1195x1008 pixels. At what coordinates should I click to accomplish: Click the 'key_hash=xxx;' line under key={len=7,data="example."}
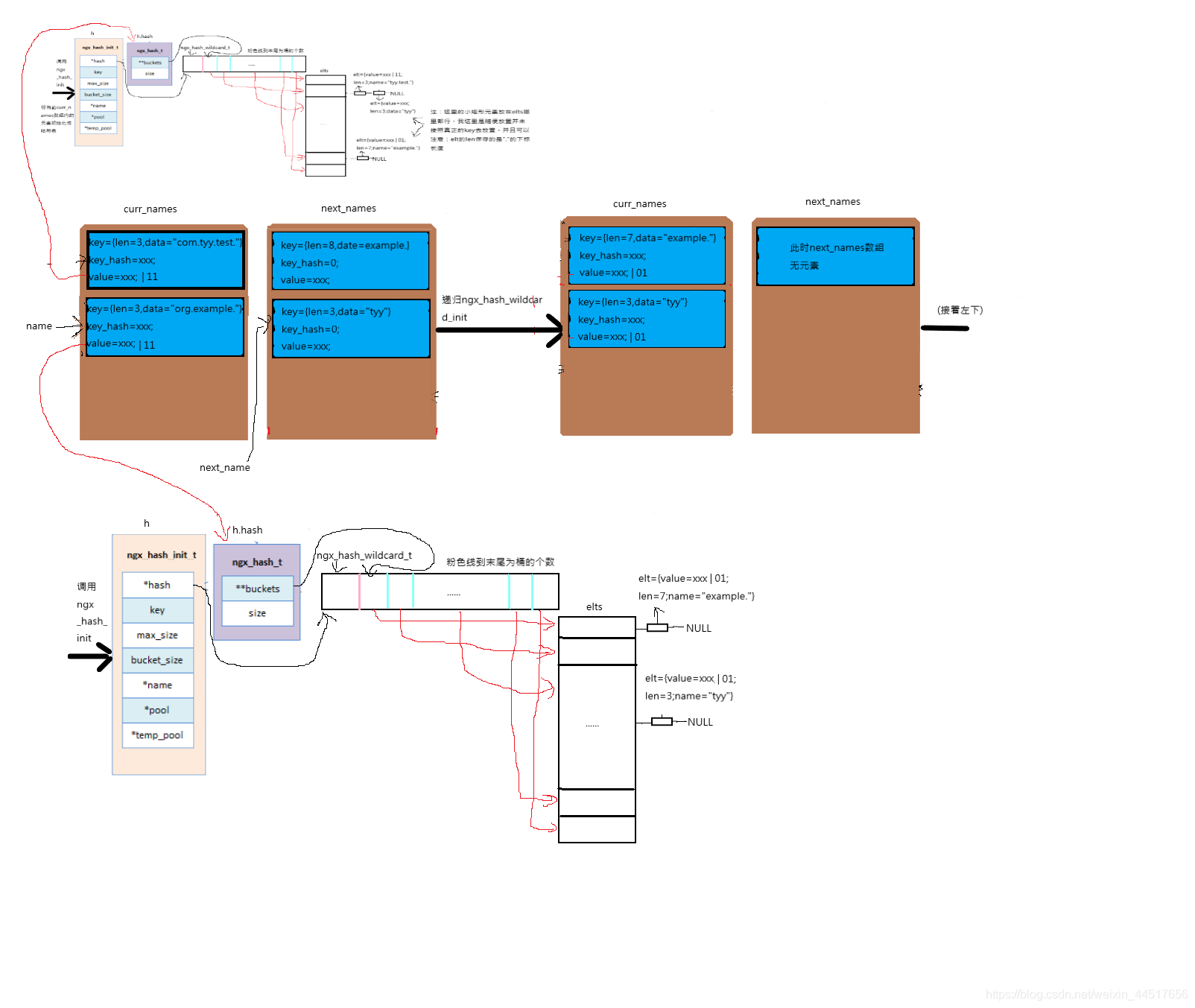point(612,256)
